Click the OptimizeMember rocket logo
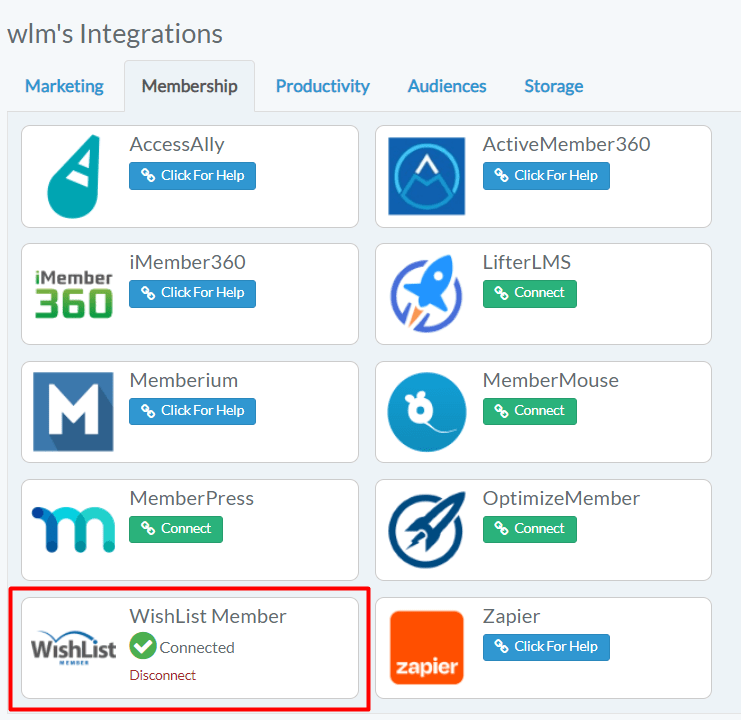Screen dimensions: 741x720 [427, 530]
